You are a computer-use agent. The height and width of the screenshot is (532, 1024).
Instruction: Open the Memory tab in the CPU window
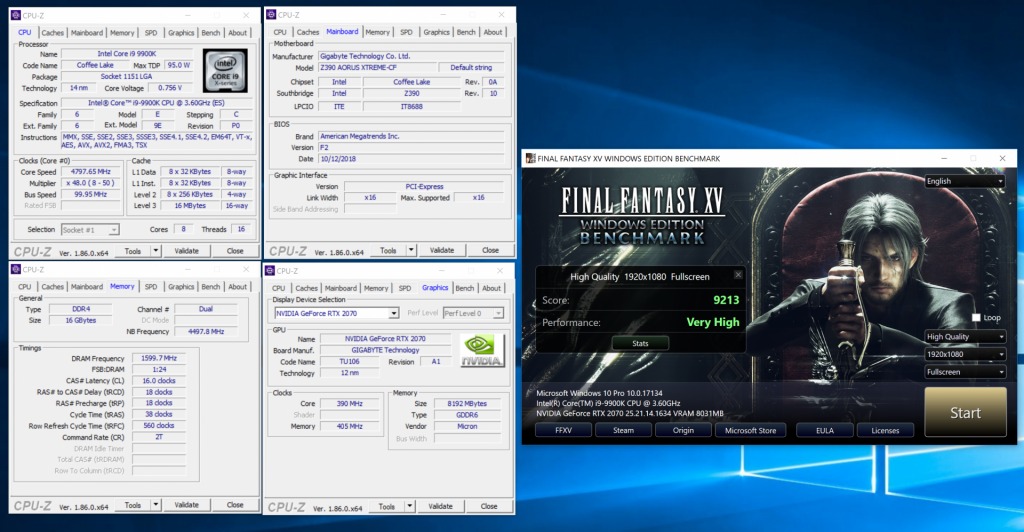tap(122, 33)
